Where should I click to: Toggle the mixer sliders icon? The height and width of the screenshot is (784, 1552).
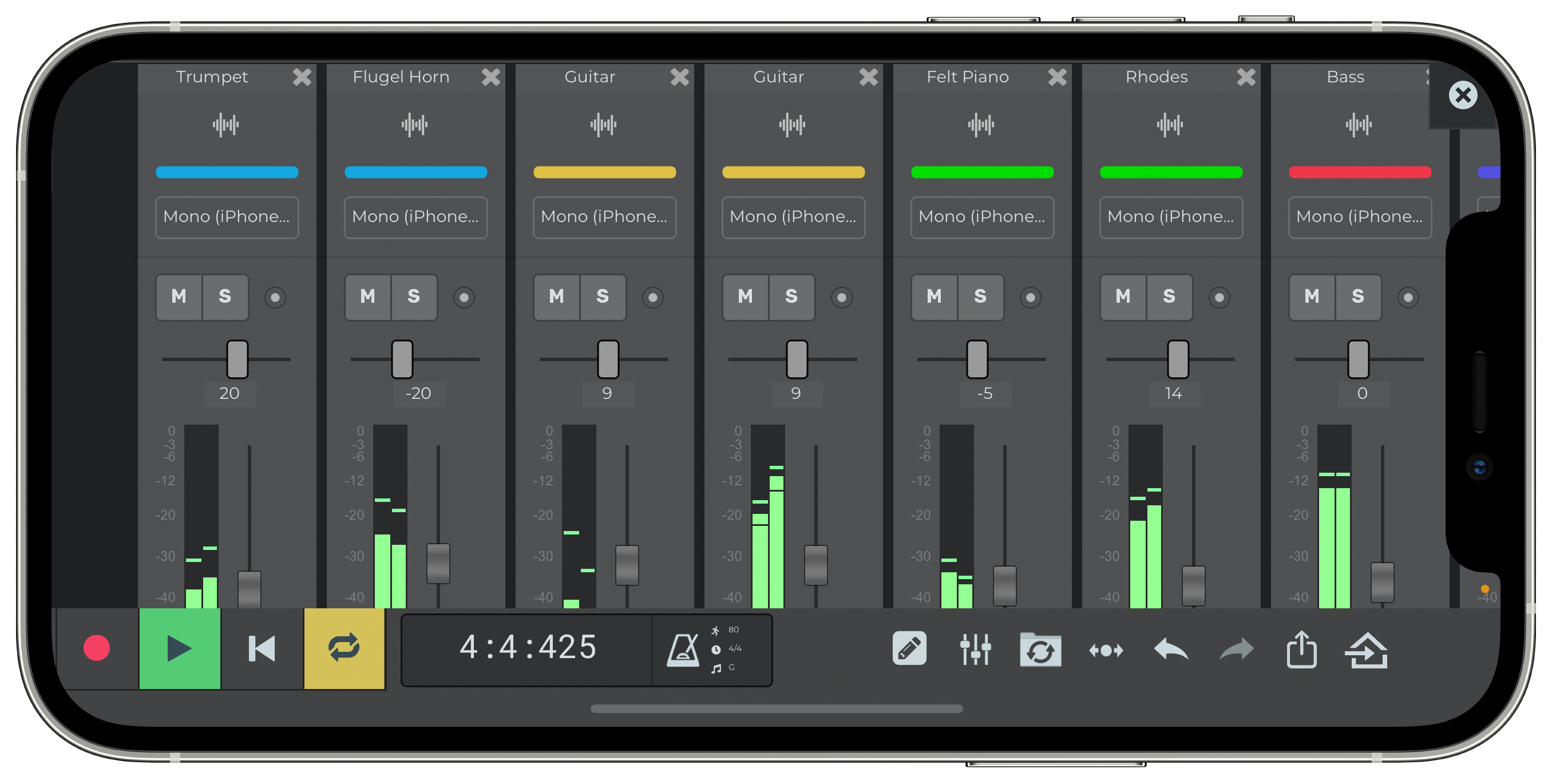(975, 650)
